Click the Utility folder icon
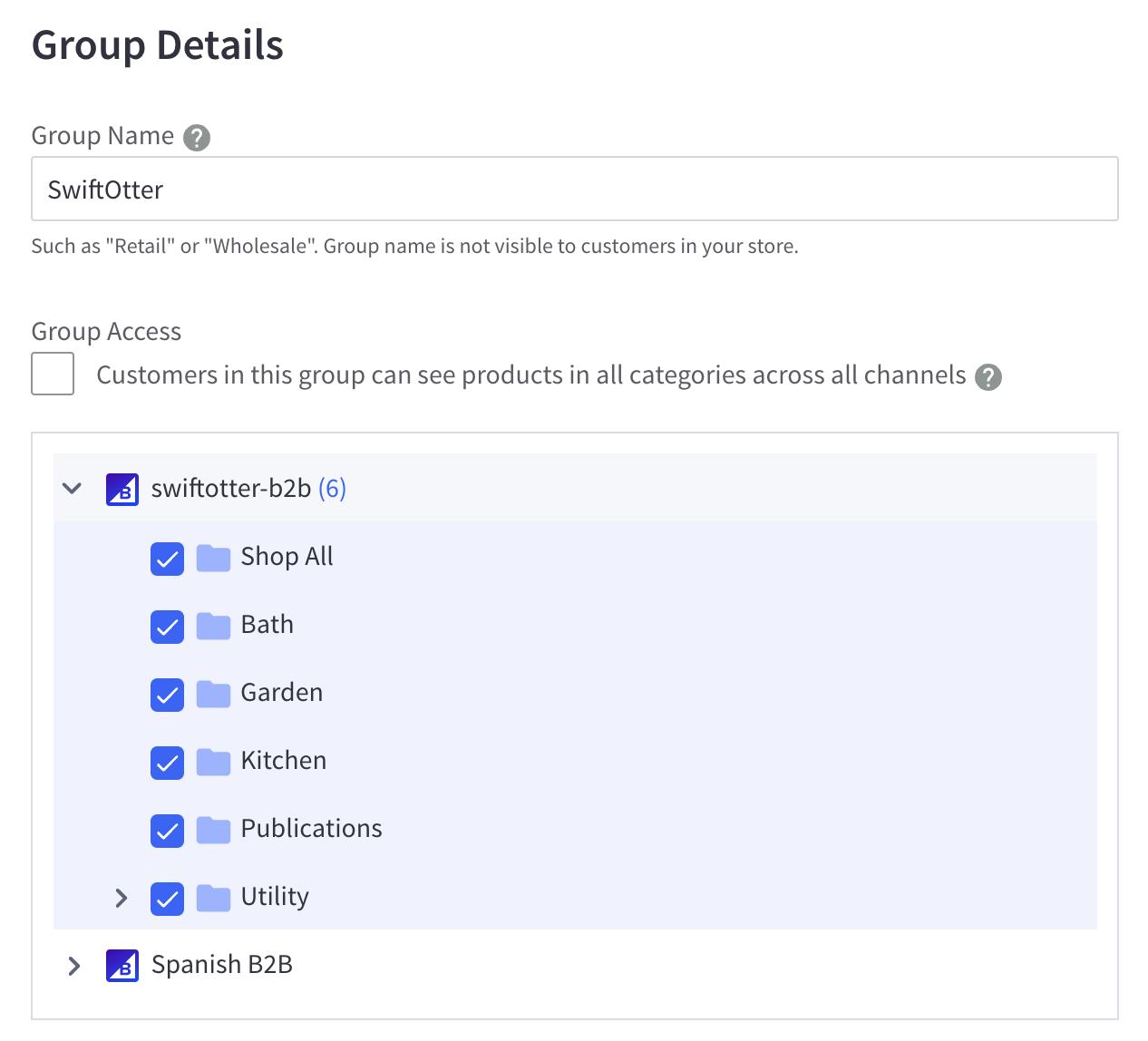This screenshot has width=1148, height=1041. click(214, 898)
